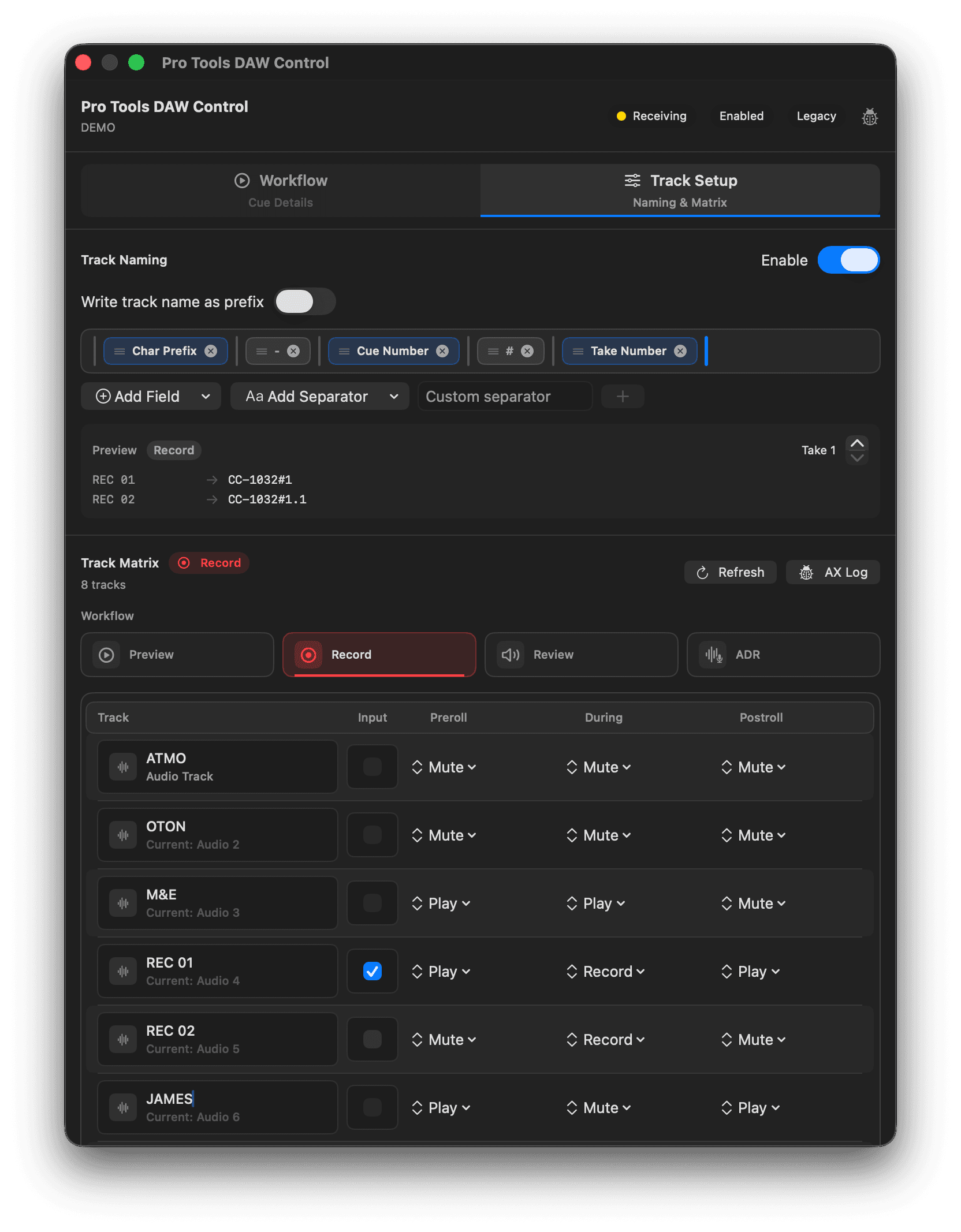
Task: Select the ADR workflow mode
Action: (x=784, y=655)
